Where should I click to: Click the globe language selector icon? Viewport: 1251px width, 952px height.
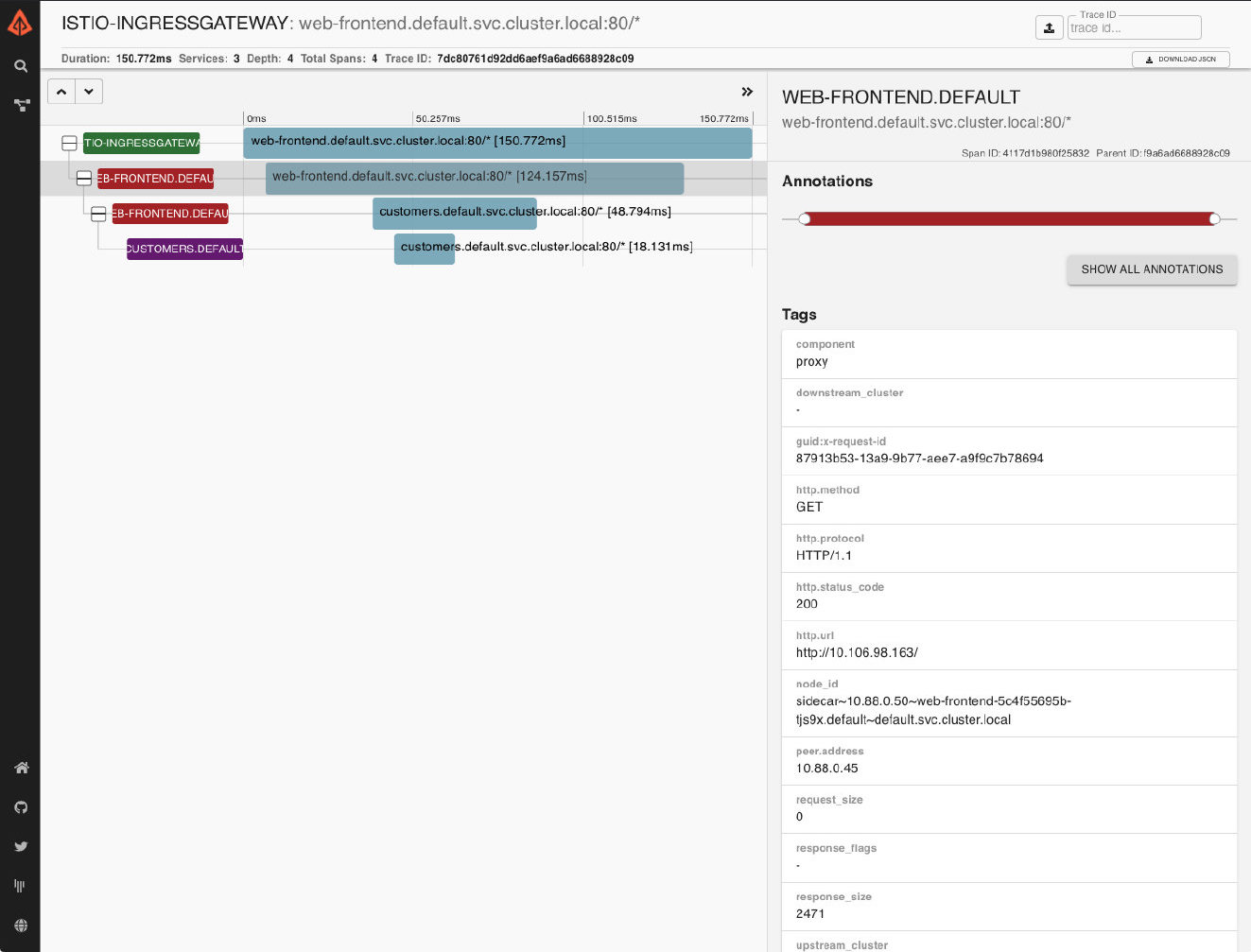tap(21, 926)
